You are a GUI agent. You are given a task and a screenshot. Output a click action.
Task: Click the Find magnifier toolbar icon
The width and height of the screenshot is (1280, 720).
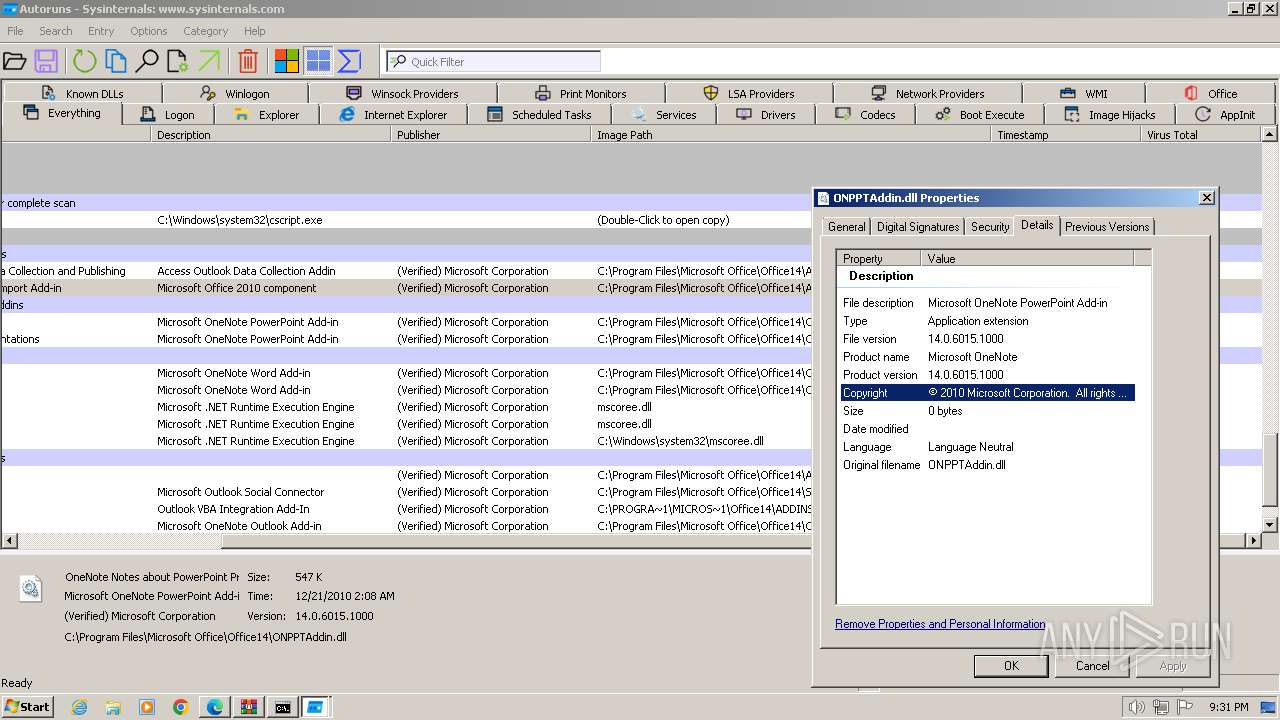(x=147, y=62)
